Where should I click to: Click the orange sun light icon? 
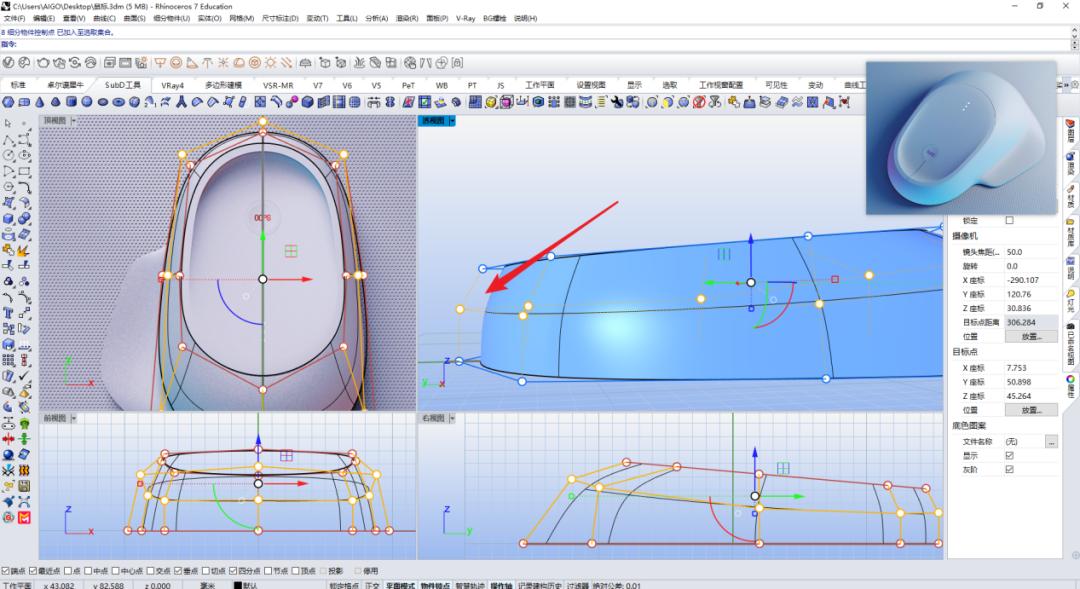tap(271, 63)
